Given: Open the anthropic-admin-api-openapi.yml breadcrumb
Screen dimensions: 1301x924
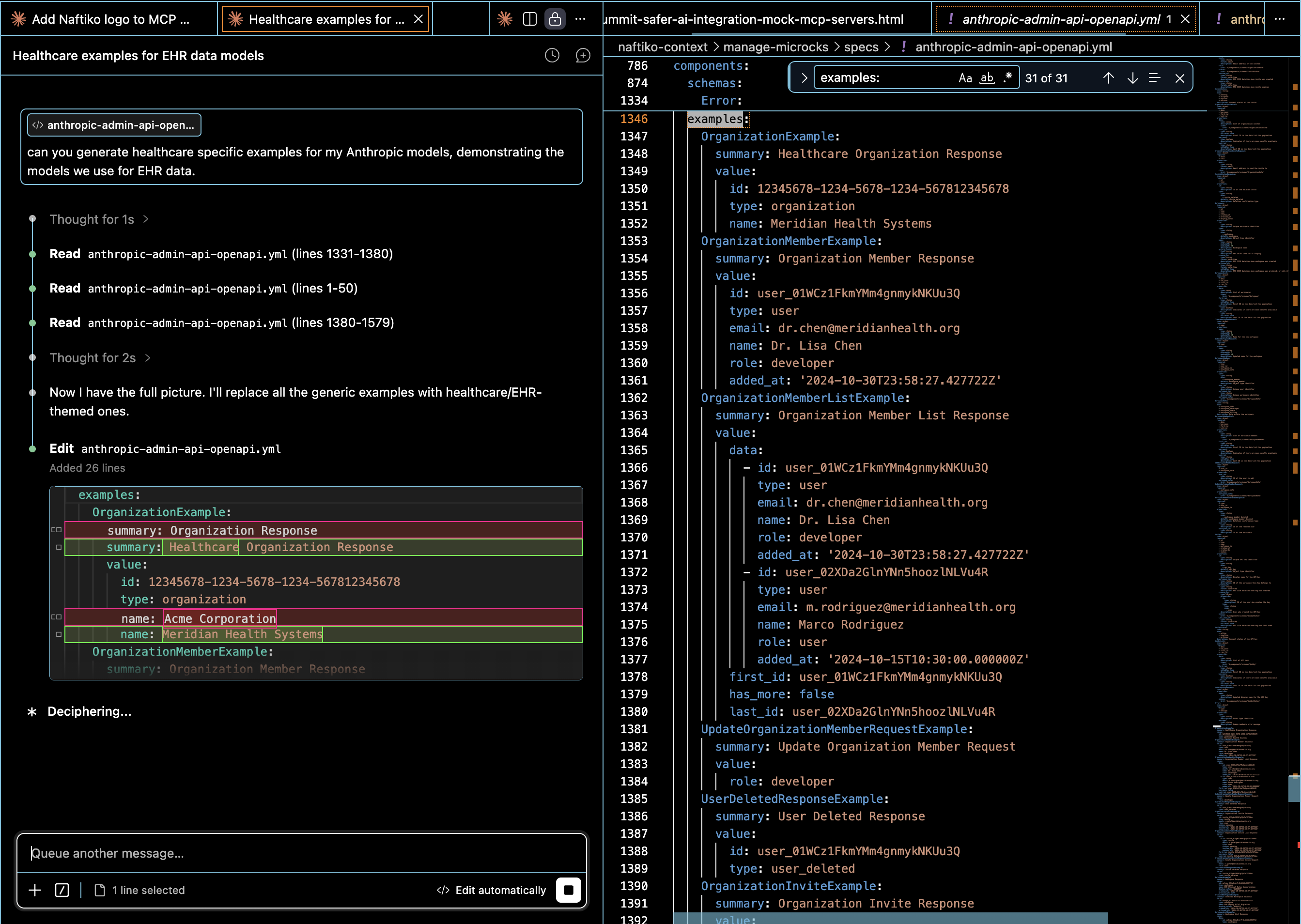Looking at the screenshot, I should (x=1013, y=47).
